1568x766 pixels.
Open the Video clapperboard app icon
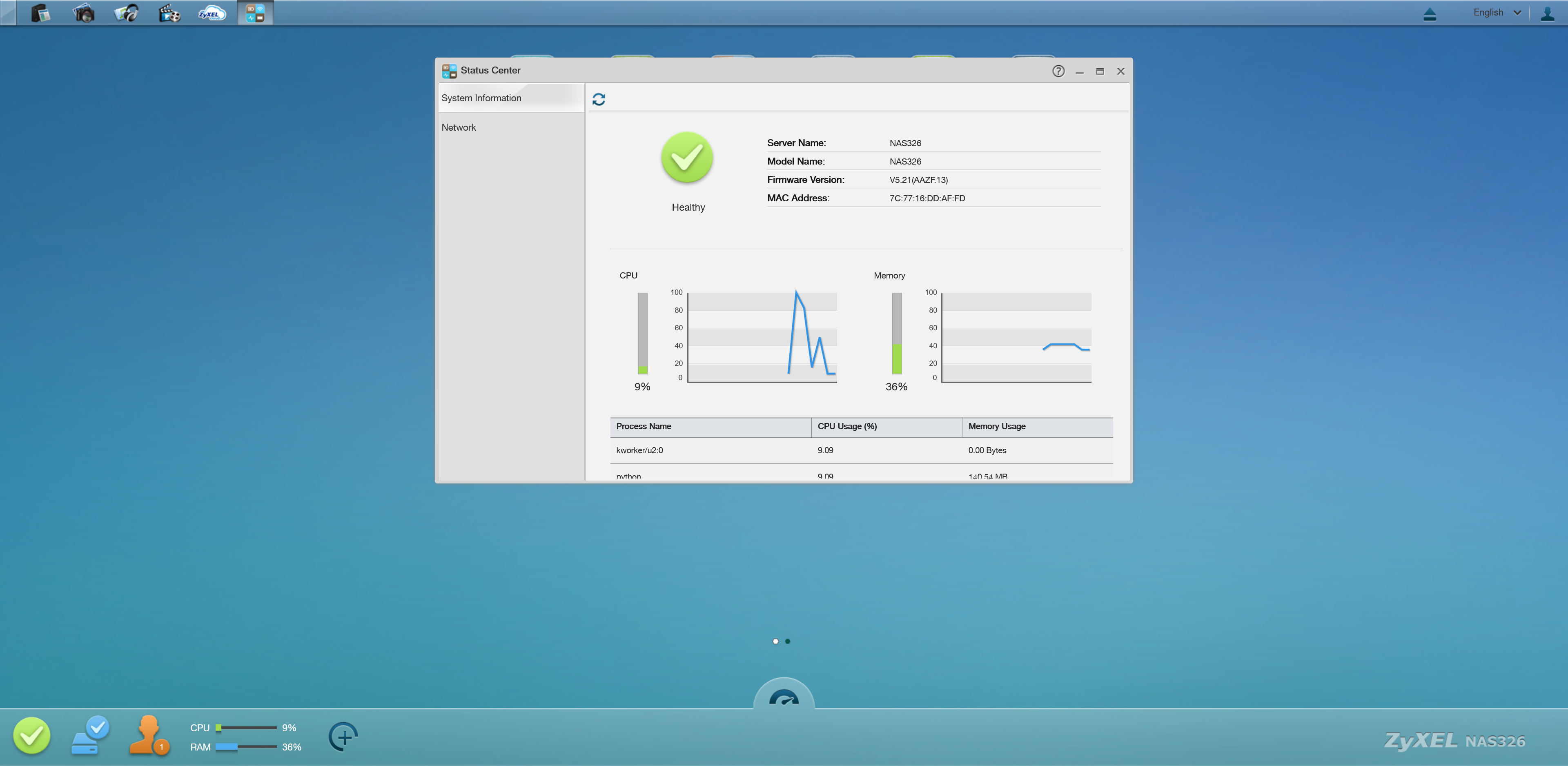click(169, 13)
